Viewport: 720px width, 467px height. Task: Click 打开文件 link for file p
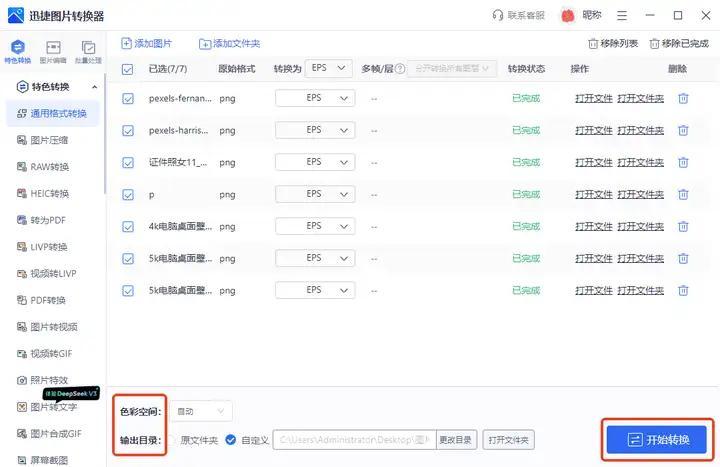coord(593,194)
